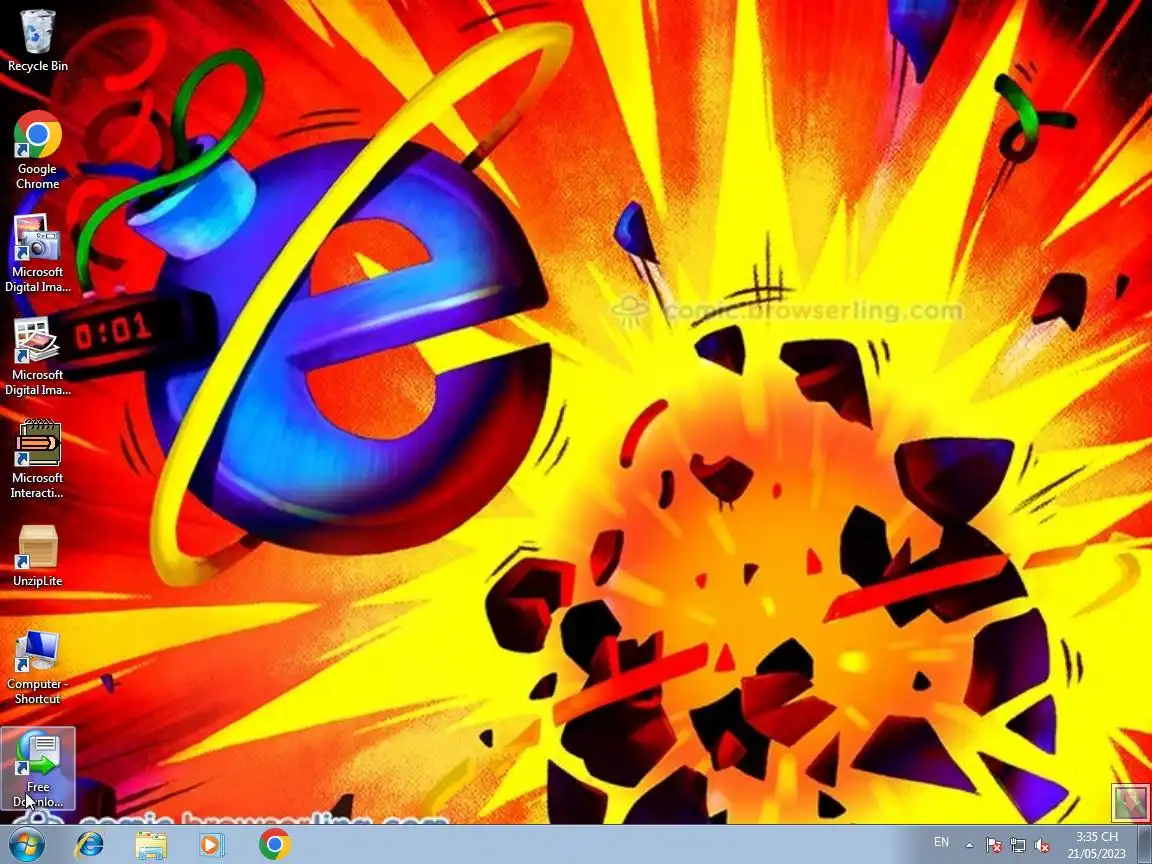The width and height of the screenshot is (1152, 864).
Task: Open the Windows Start menu
Action: click(x=26, y=845)
